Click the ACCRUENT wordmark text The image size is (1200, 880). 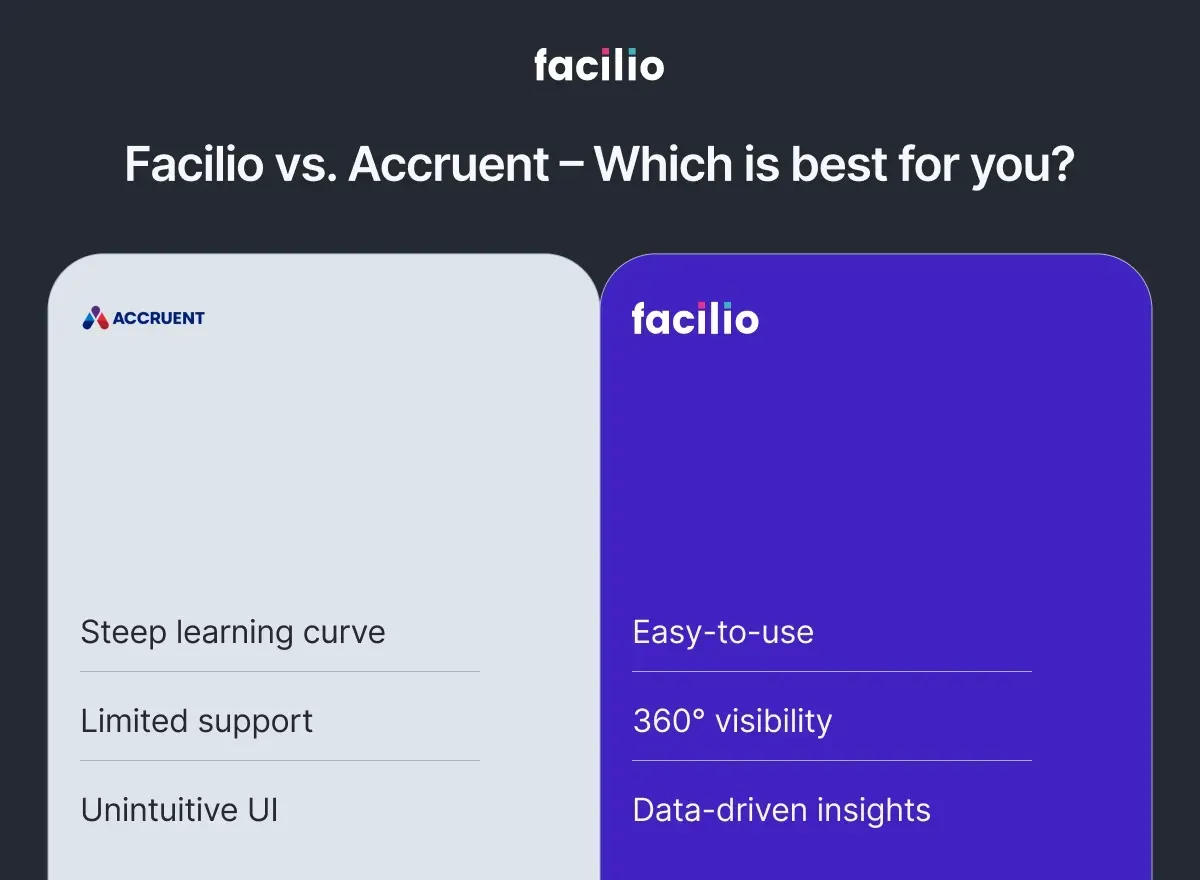[158, 318]
